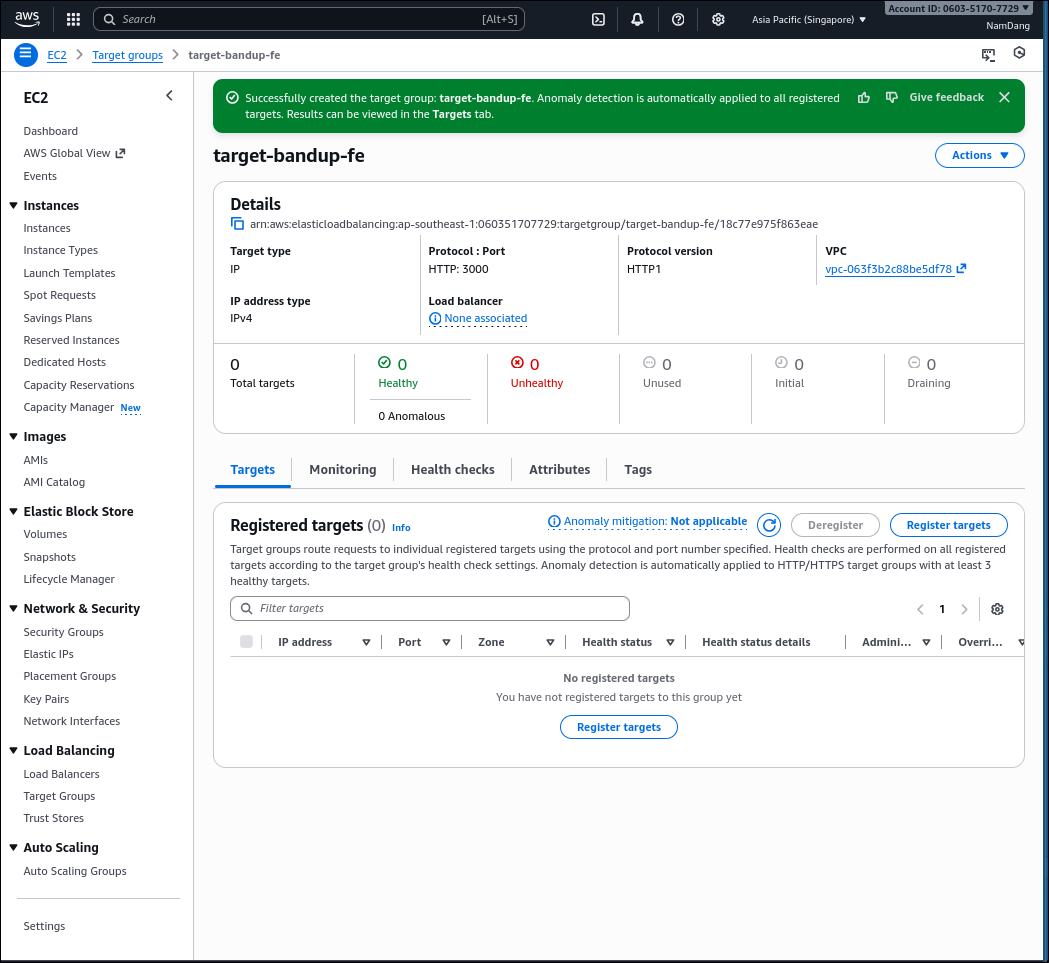Open the notifications bell
The image size is (1049, 963).
(637, 19)
